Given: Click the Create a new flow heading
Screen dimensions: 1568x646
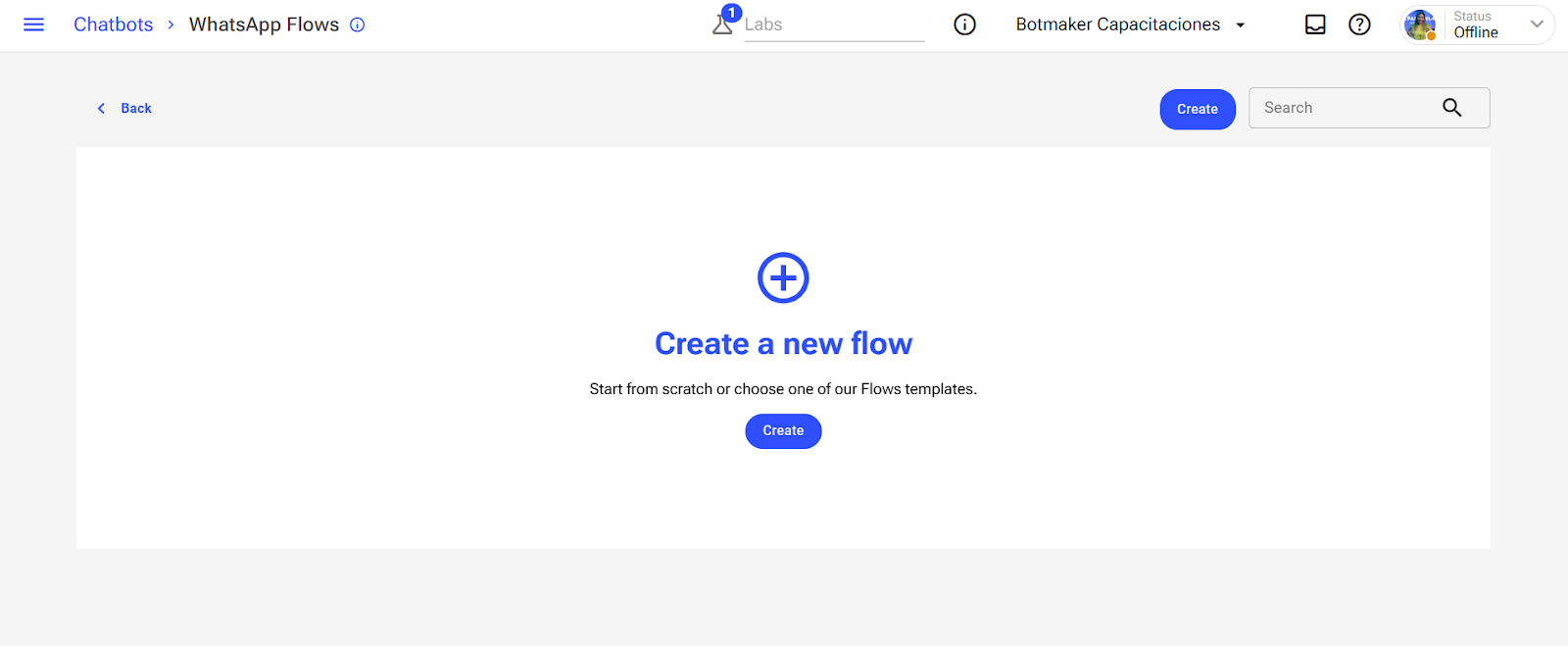Looking at the screenshot, I should tap(783, 344).
